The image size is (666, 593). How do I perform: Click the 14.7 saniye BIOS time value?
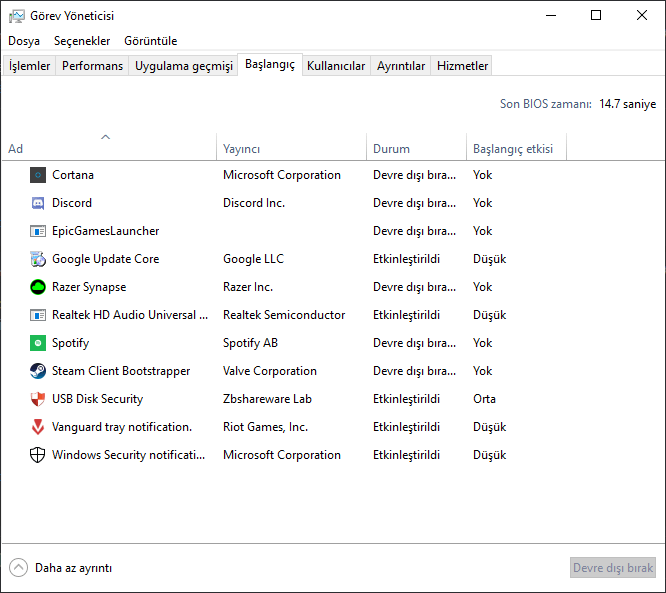(627, 104)
